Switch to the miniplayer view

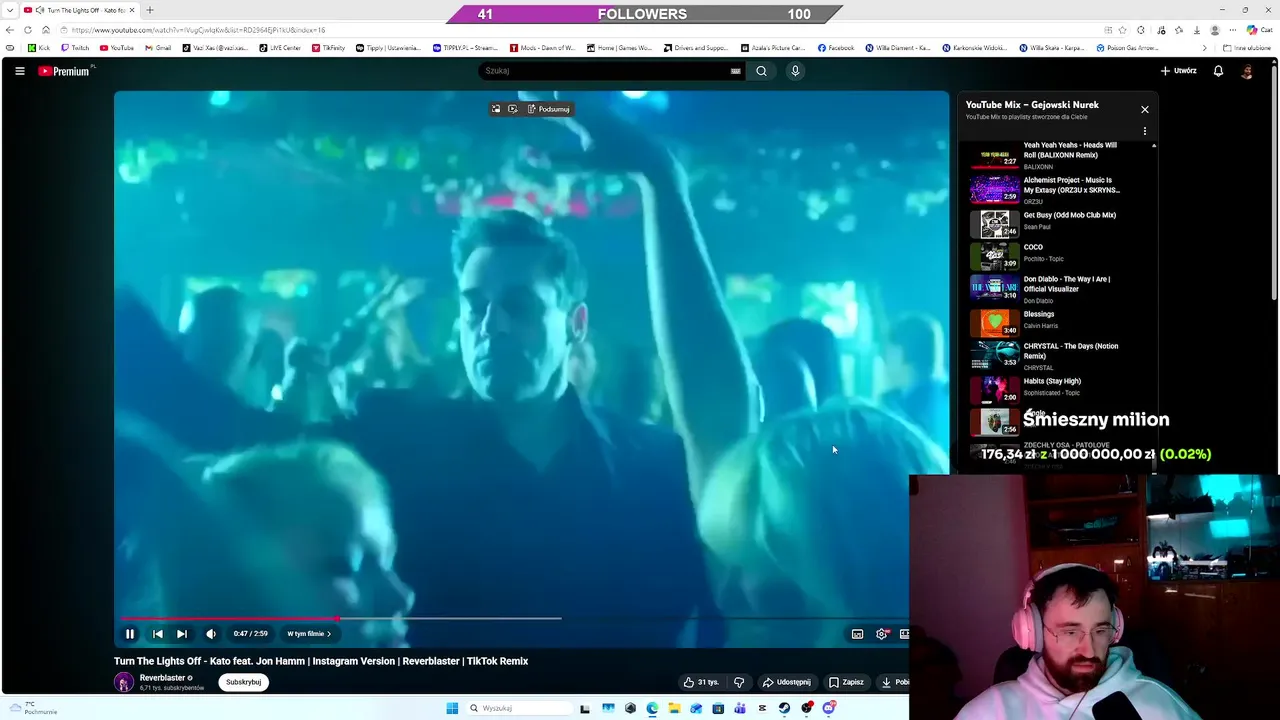[x=904, y=634]
